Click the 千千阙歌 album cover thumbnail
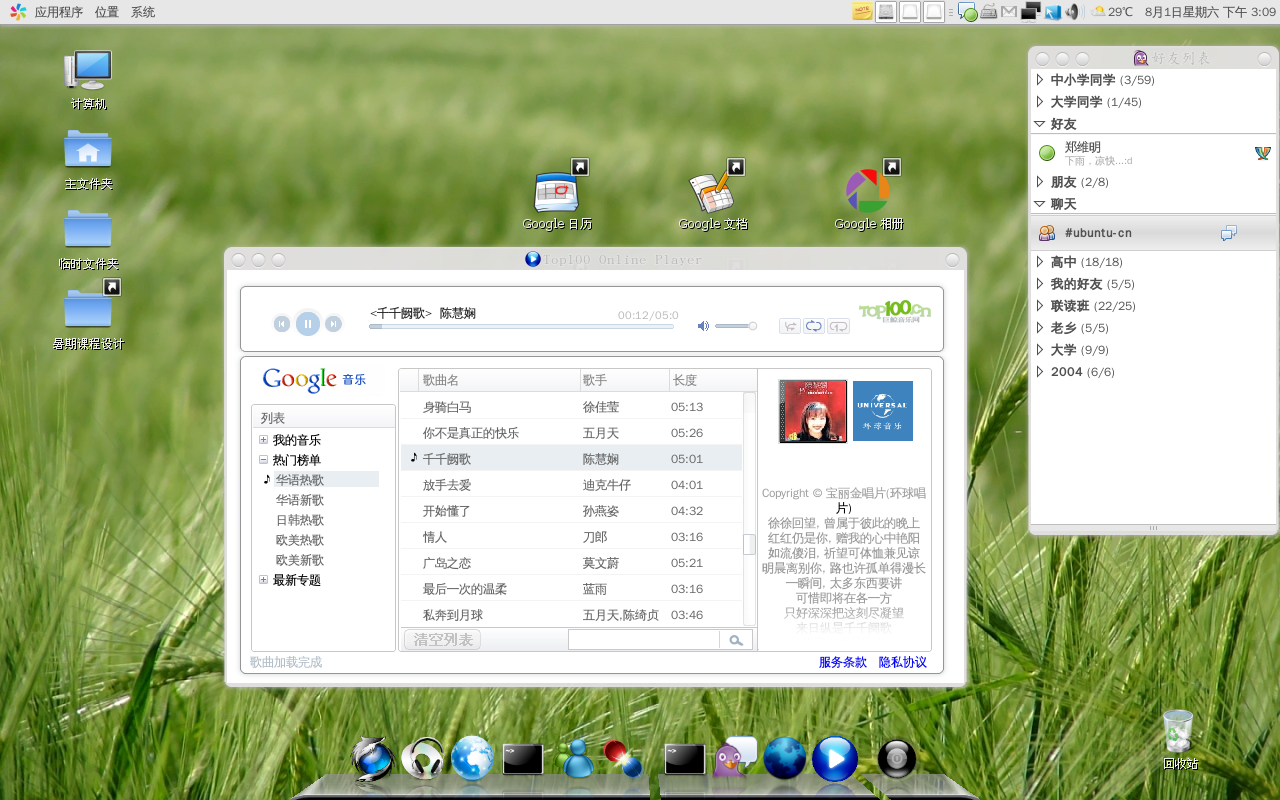 tap(813, 411)
